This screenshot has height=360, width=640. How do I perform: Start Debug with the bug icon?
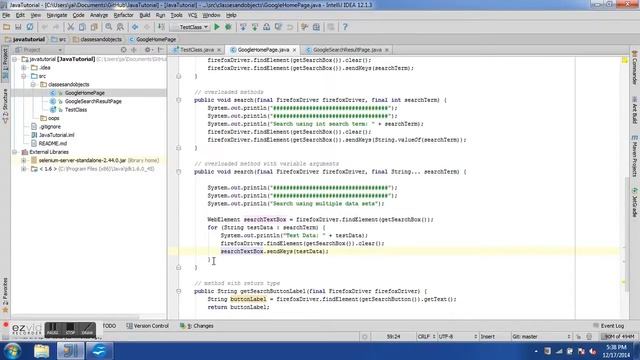228,27
